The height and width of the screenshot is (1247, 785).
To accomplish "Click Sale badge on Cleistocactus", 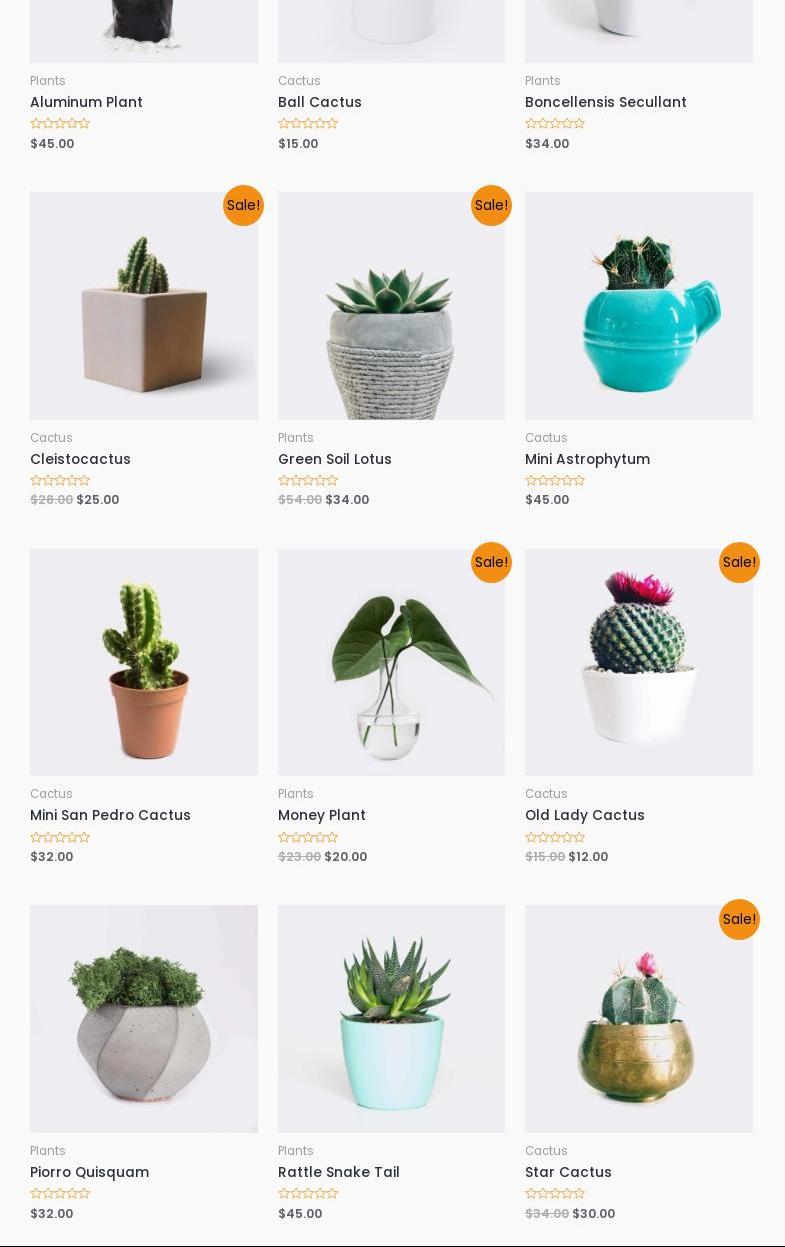I will pos(243,205).
